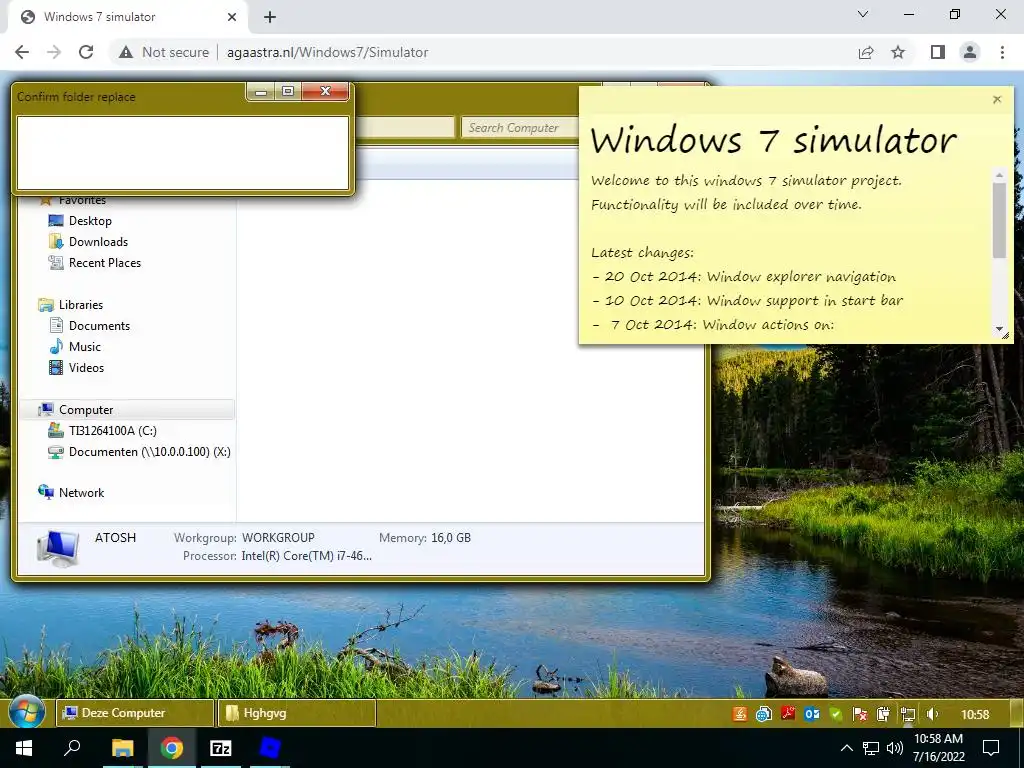Click Windows 10 volume icon in tray

895,748
